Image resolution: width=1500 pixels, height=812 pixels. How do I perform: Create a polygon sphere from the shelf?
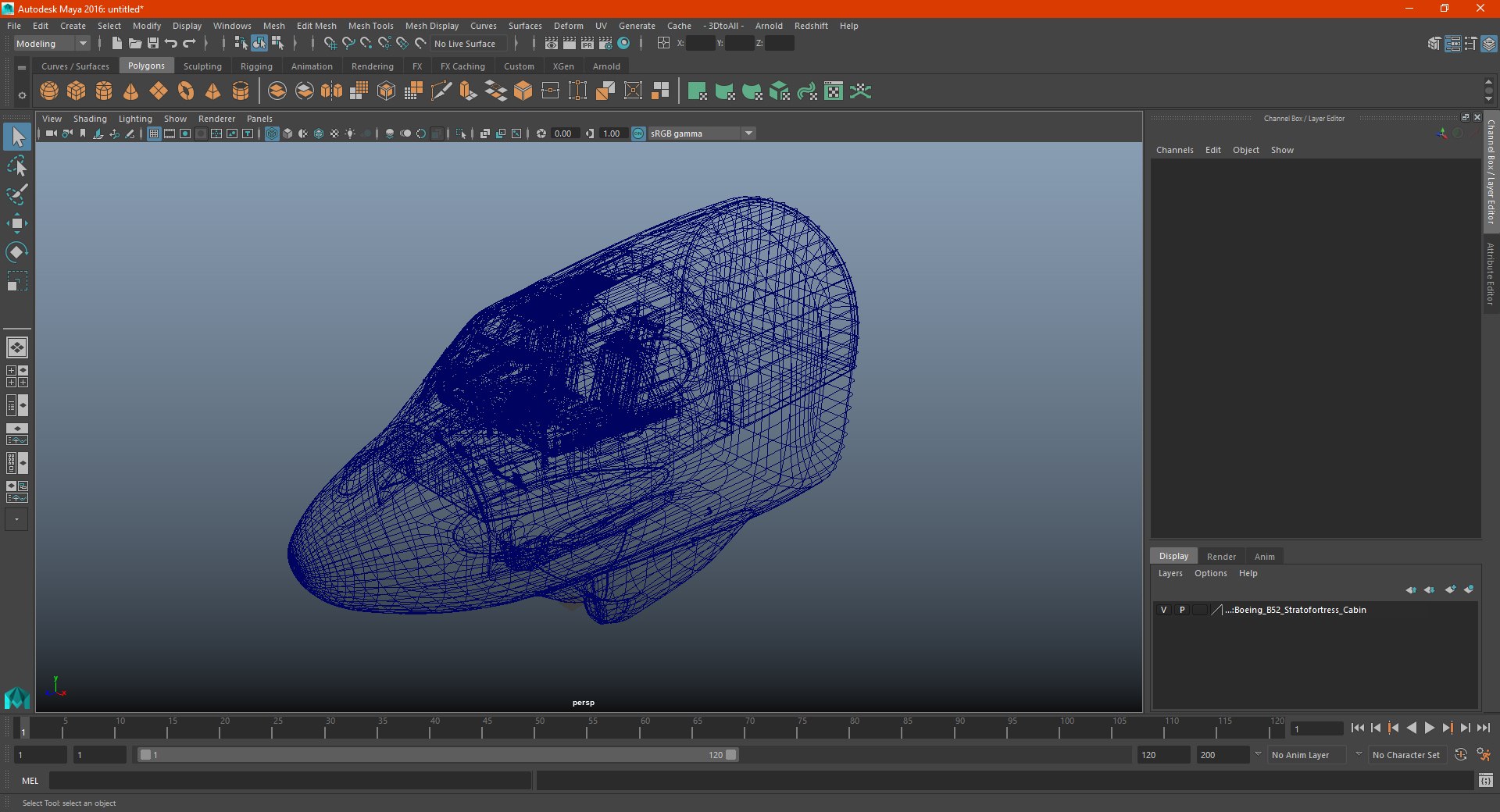point(49,91)
